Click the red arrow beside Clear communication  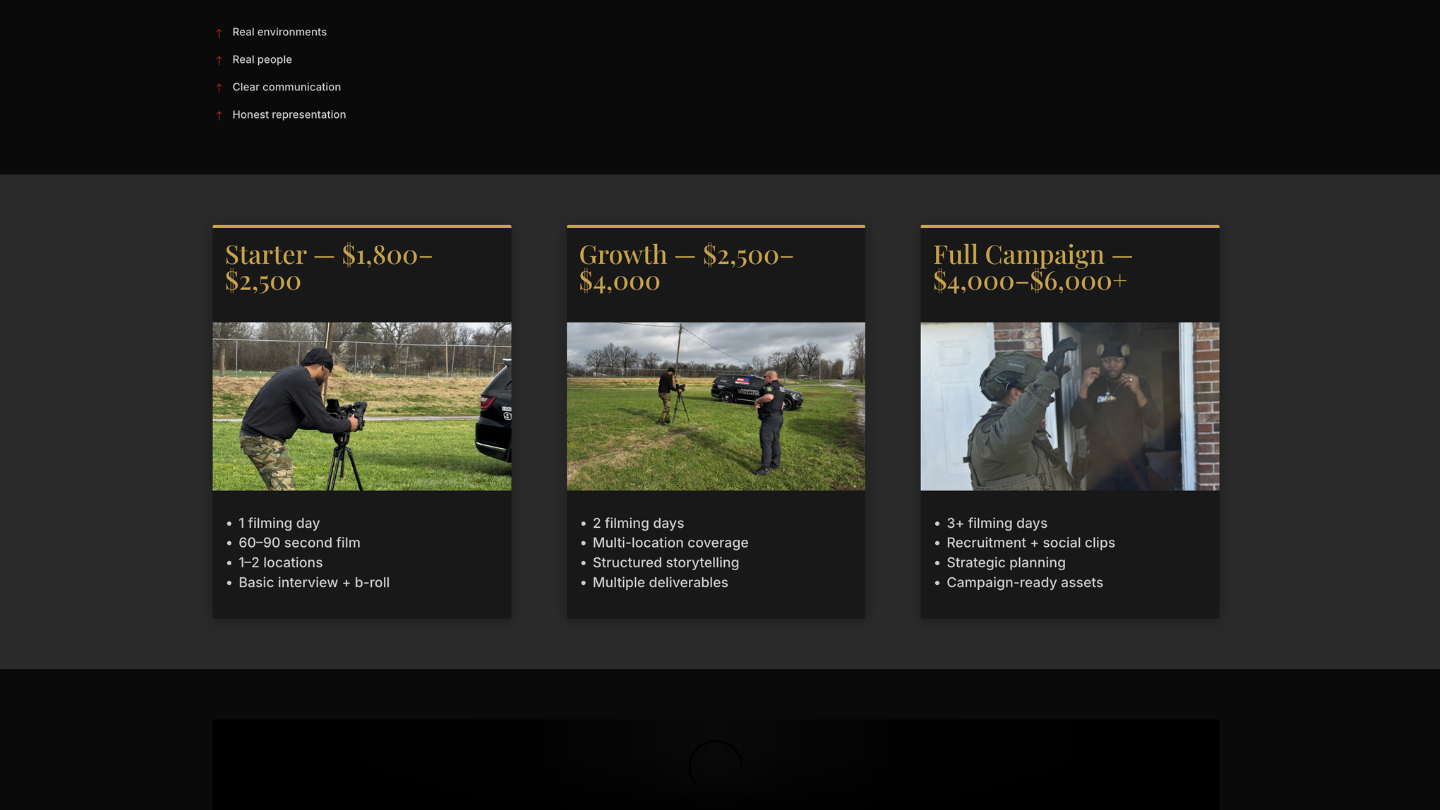click(219, 88)
